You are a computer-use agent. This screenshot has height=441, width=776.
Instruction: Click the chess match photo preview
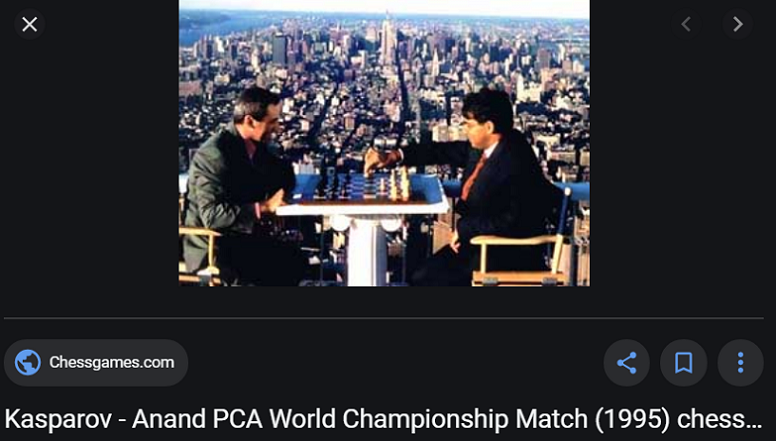(x=384, y=143)
